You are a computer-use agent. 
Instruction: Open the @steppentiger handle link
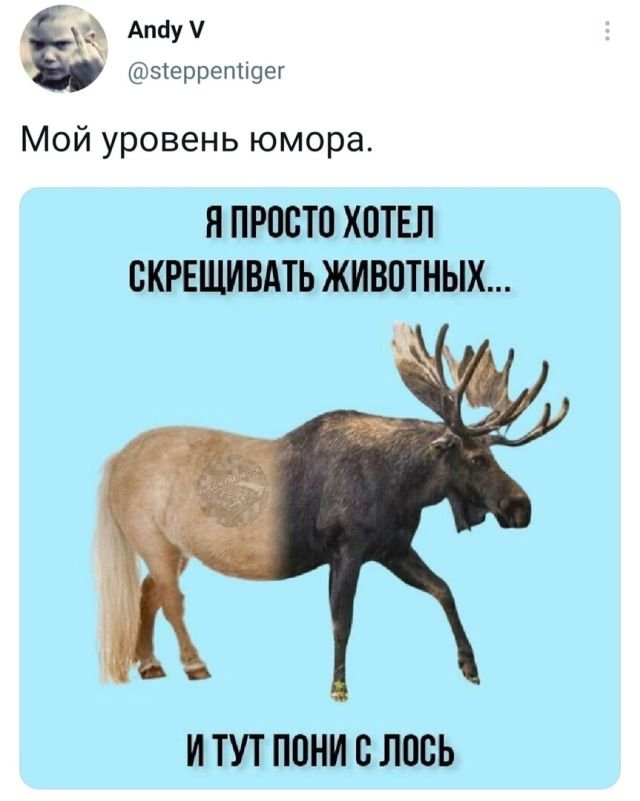(204, 70)
